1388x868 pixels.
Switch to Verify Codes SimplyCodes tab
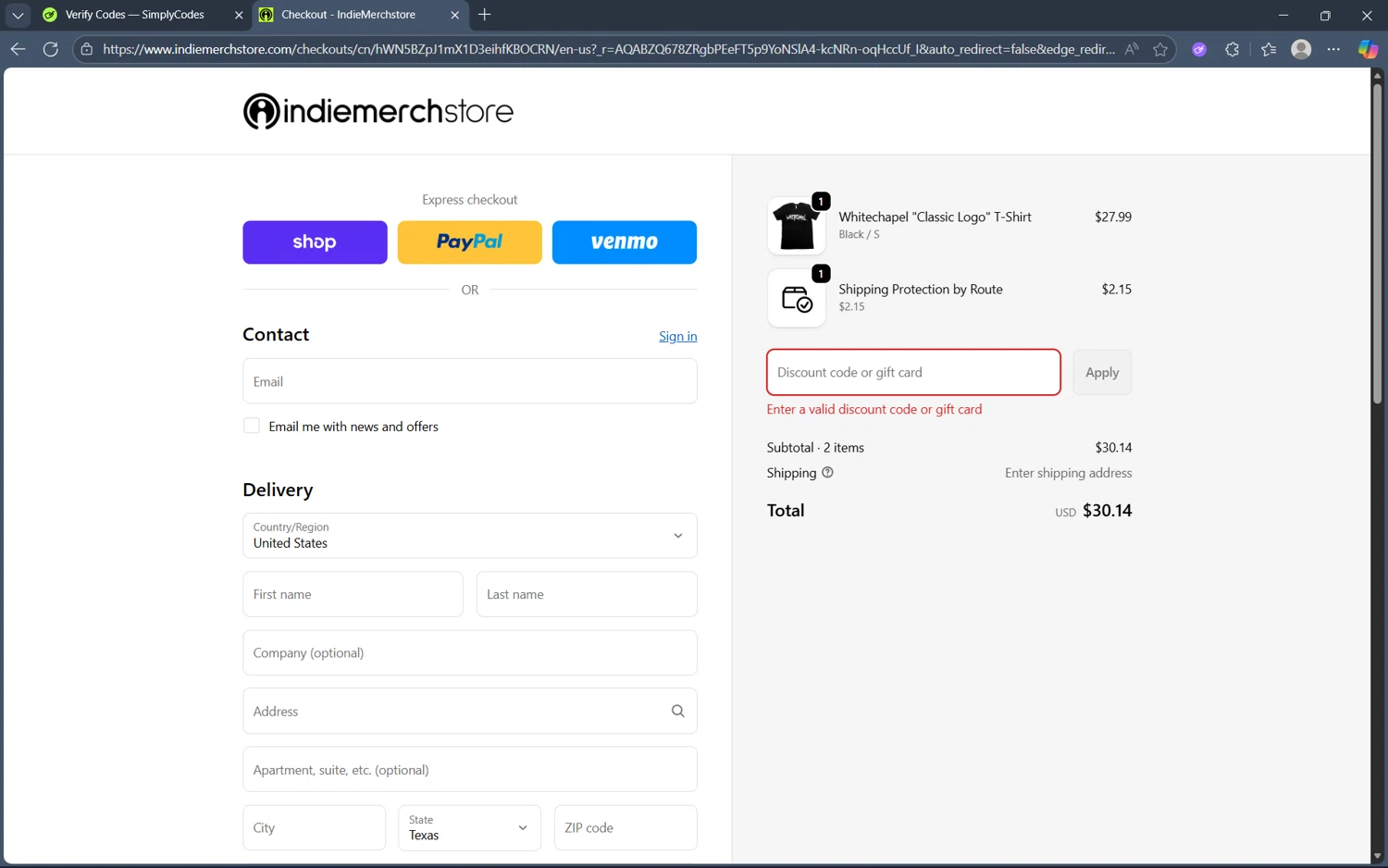(135, 15)
